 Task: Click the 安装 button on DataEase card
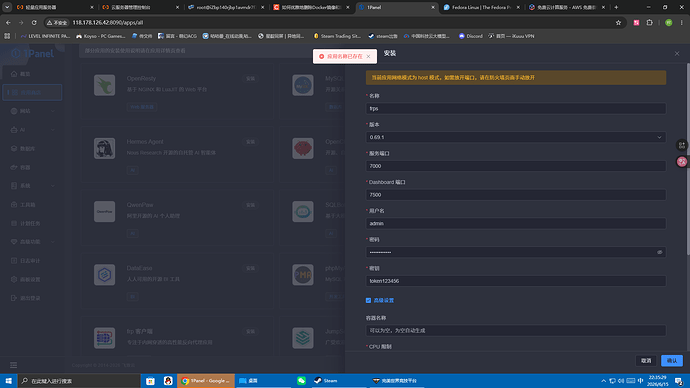250,268
